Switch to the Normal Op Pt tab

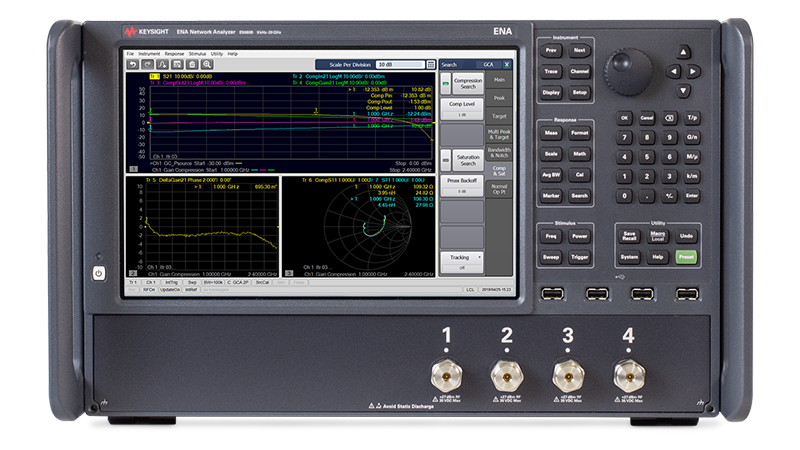[x=499, y=189]
